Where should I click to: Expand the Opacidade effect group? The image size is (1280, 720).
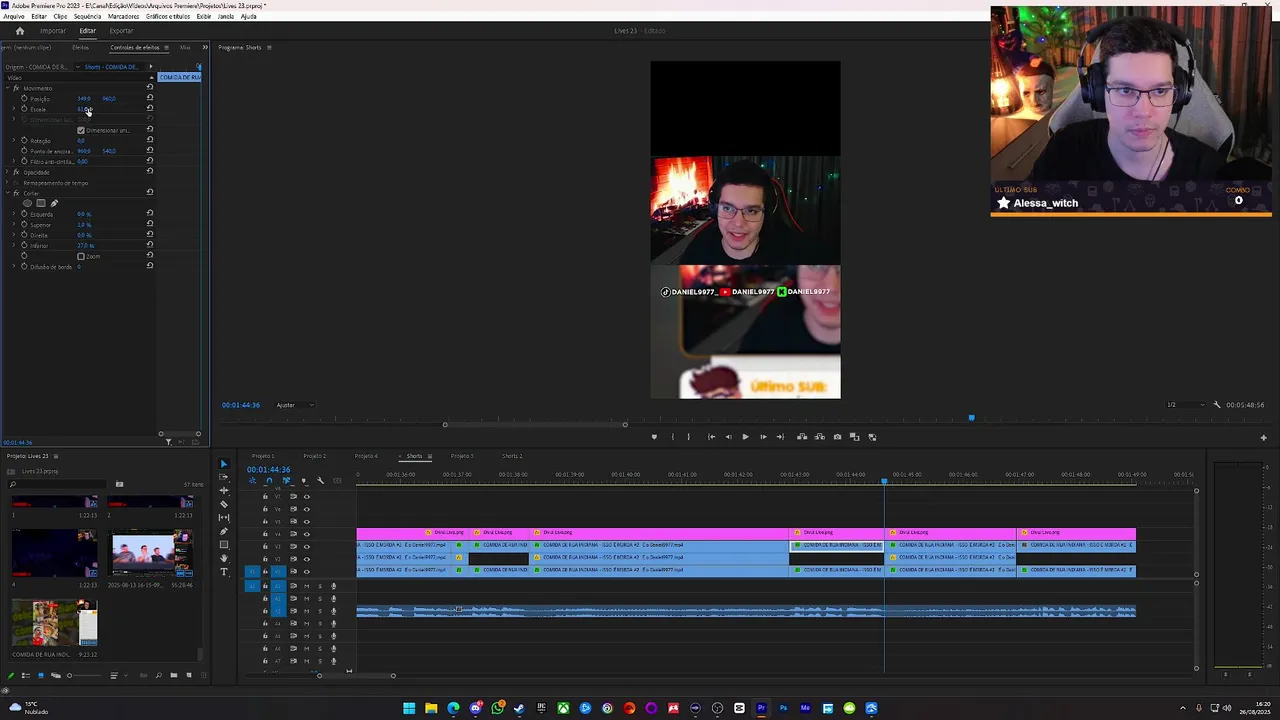coord(7,172)
